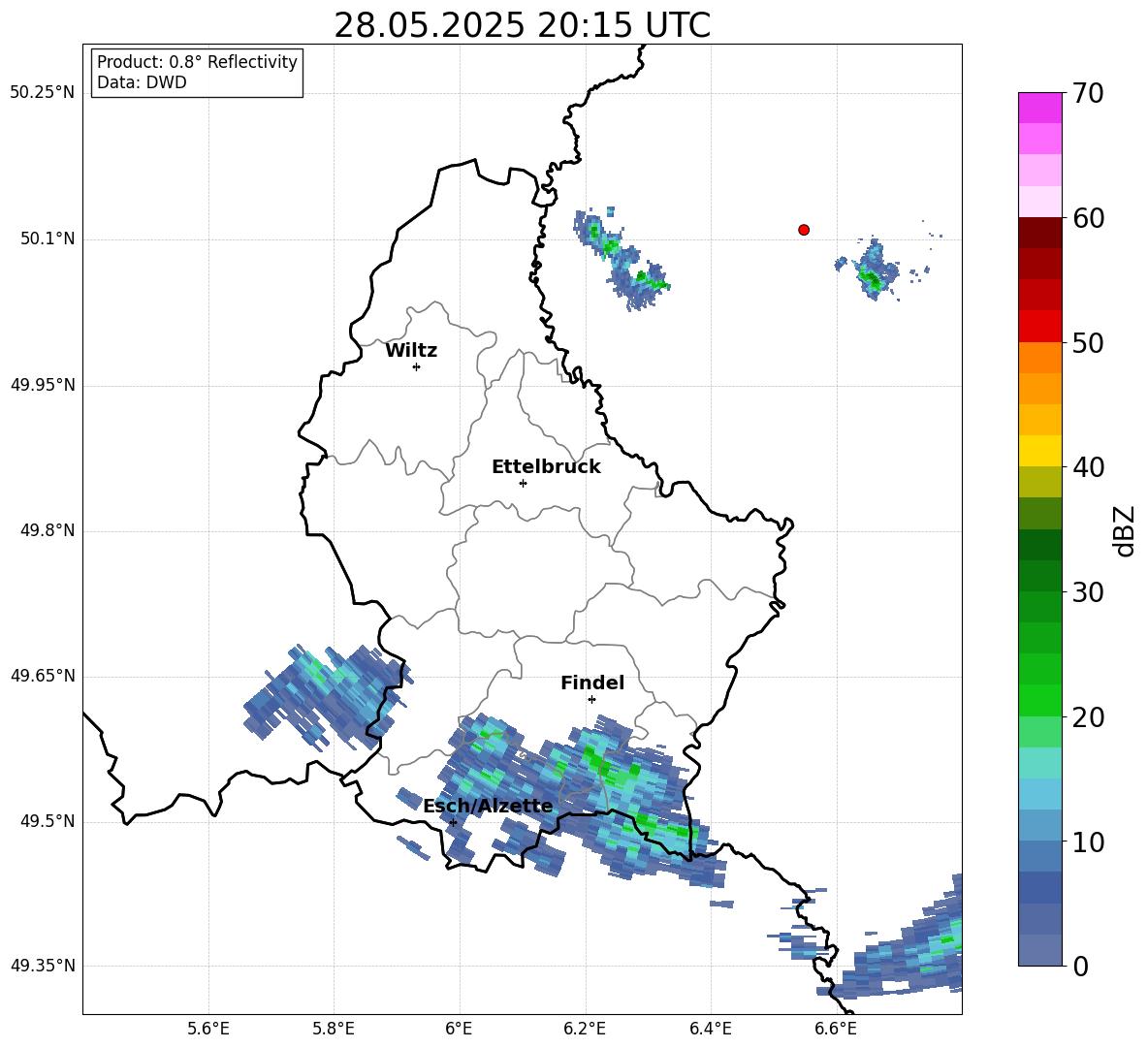
Task: Click the colorbar tick label 0
Action: 1080,967
